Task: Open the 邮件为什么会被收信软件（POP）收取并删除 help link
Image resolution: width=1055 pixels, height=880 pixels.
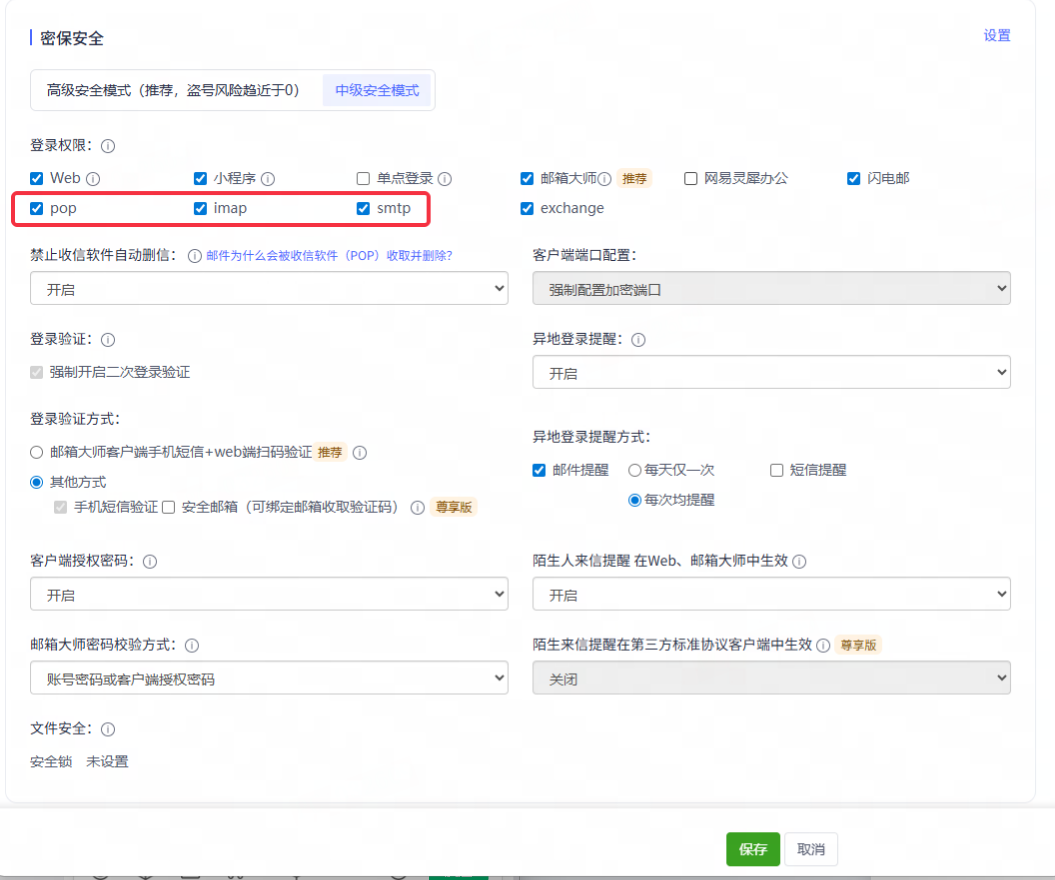Action: (329, 256)
